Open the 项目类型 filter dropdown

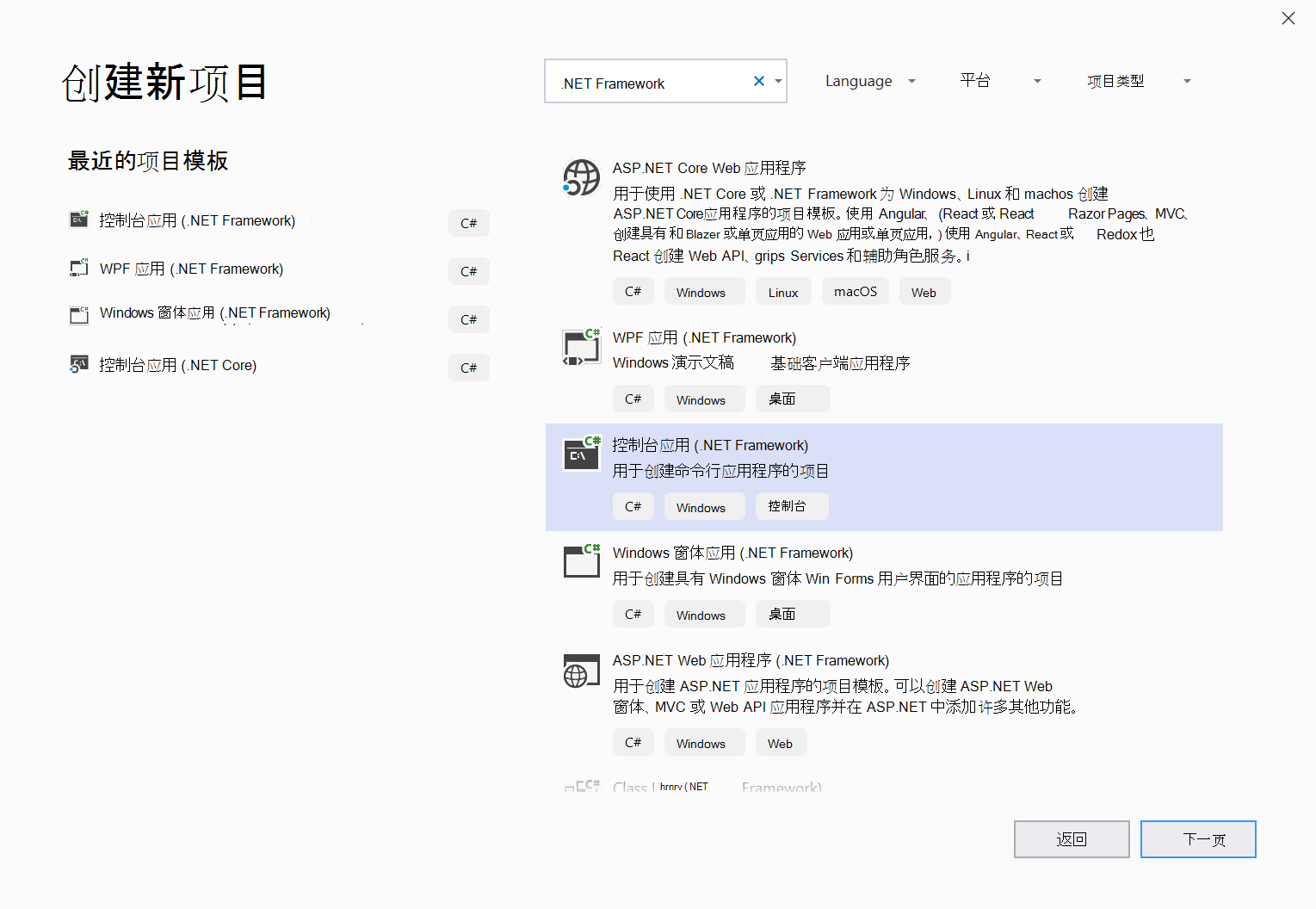click(1139, 81)
